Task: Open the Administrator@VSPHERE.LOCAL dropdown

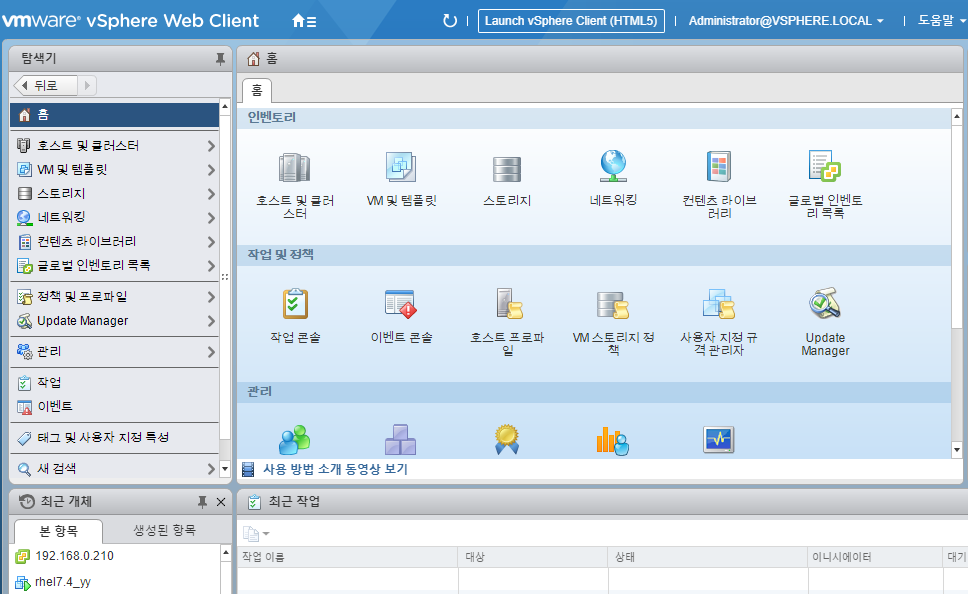Action: [786, 21]
